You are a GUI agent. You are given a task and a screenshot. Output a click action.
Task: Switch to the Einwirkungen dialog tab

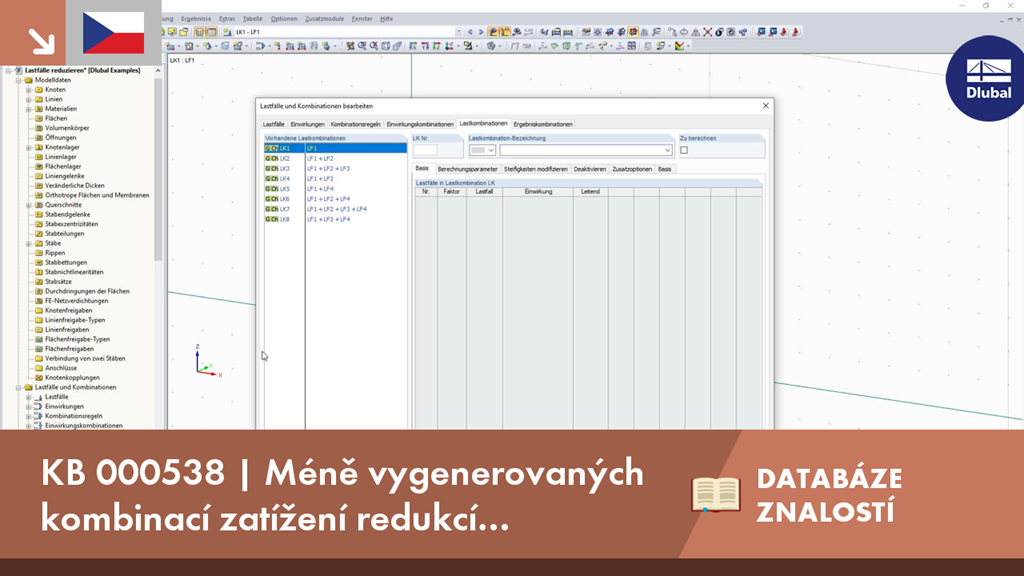(x=307, y=124)
